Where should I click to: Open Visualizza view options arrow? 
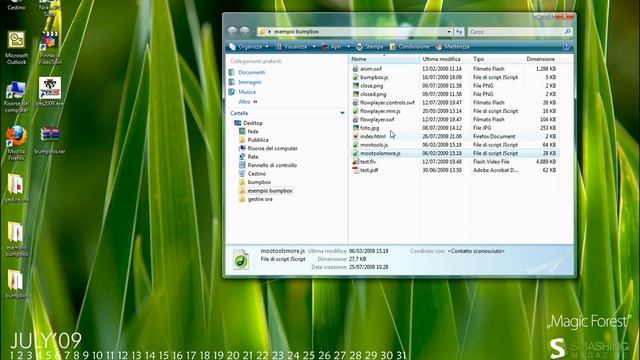point(314,47)
